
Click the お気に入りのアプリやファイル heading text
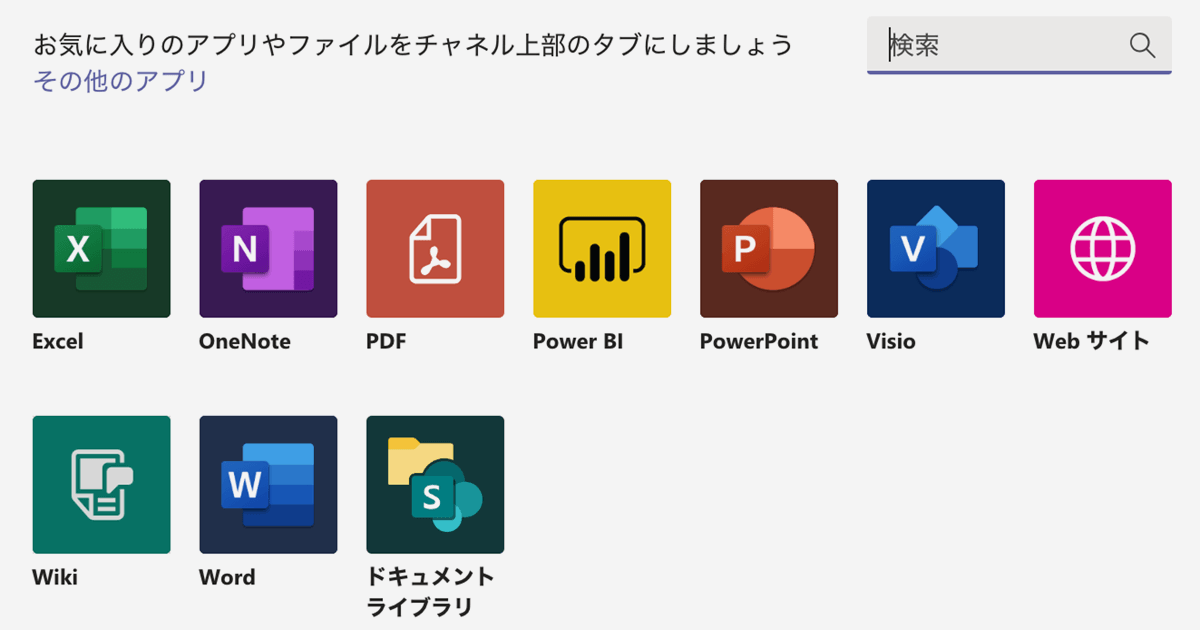pyautogui.click(x=412, y=45)
